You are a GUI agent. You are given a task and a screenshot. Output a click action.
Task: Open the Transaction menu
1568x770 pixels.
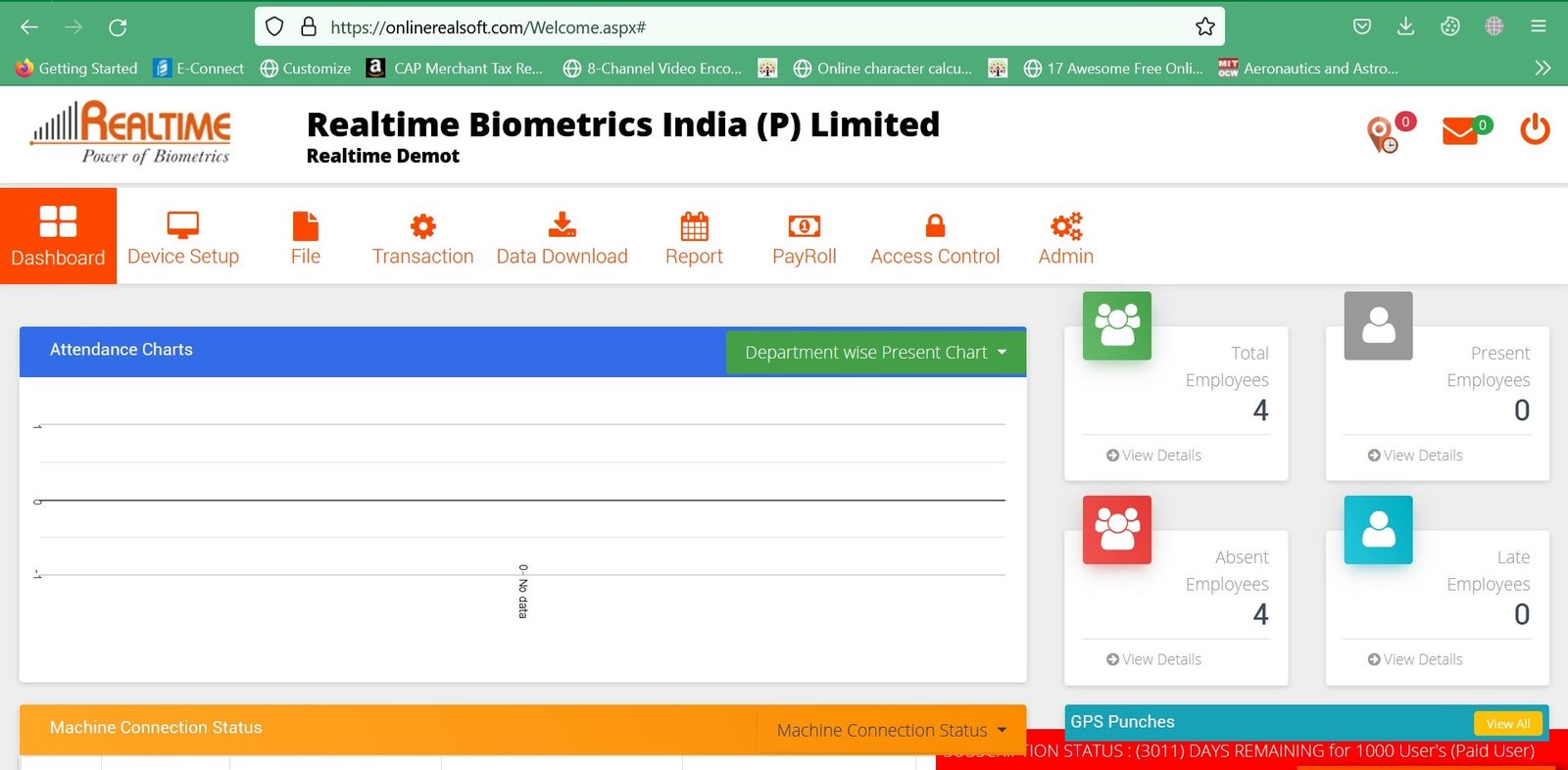click(x=422, y=238)
